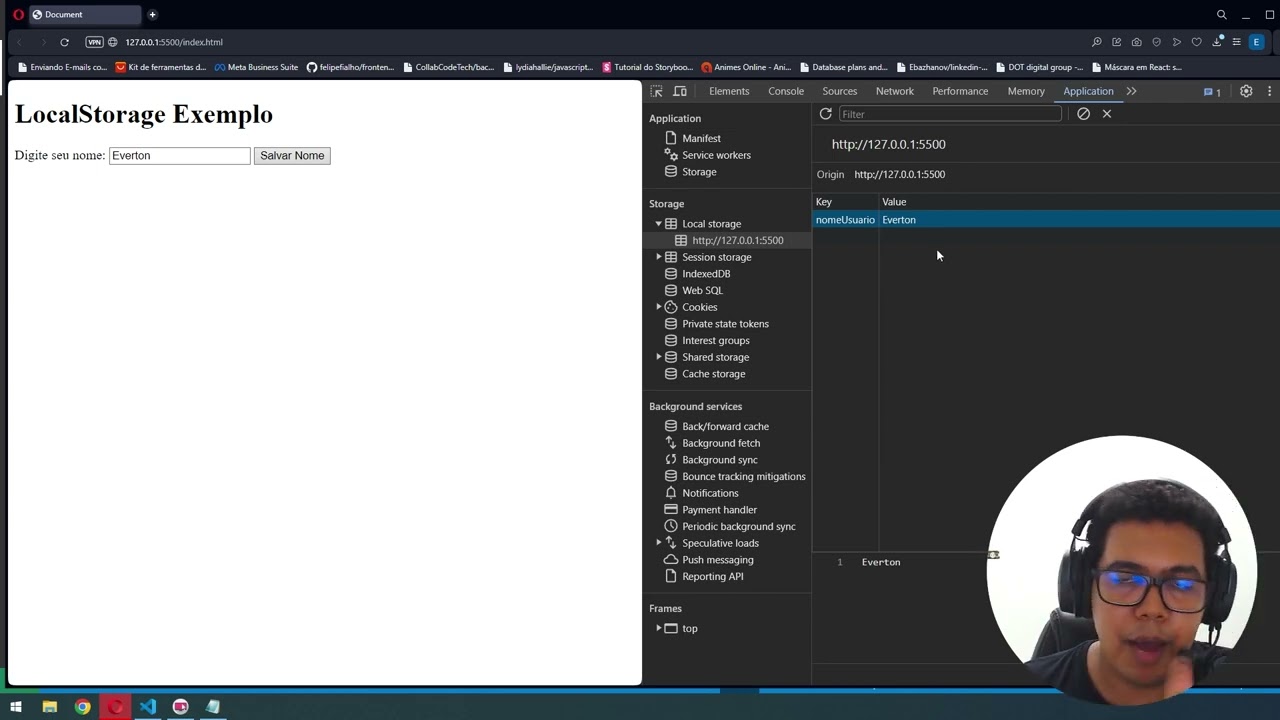Expand Speculative loads node
This screenshot has width=1280, height=720.
point(659,543)
